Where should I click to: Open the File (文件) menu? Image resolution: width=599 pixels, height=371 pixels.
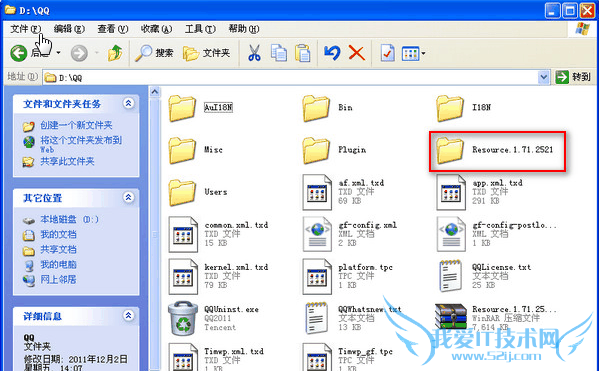(25, 29)
